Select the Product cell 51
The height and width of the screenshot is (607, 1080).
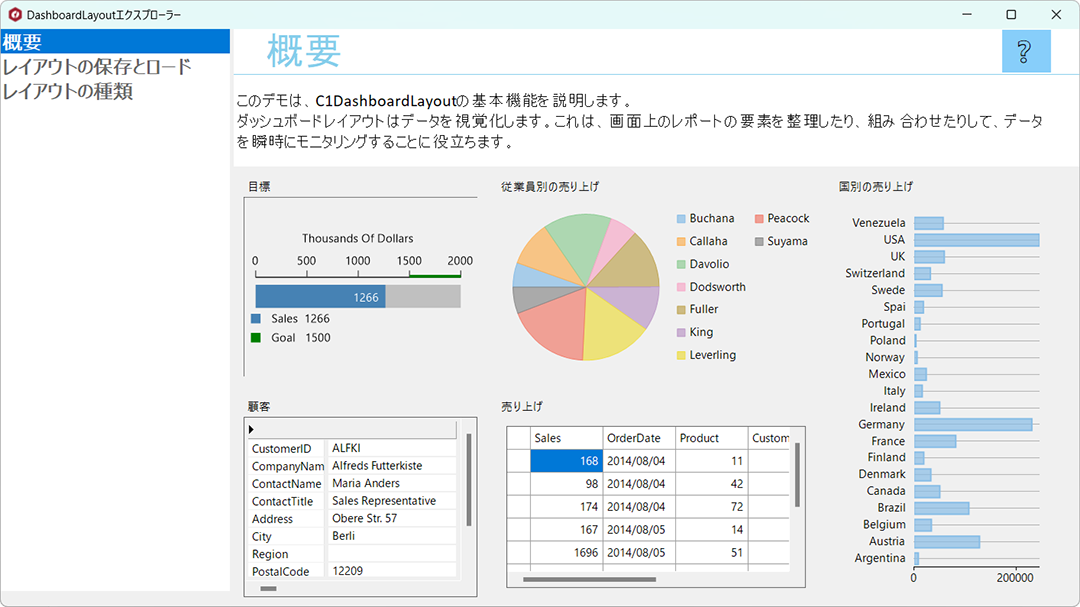(x=712, y=553)
